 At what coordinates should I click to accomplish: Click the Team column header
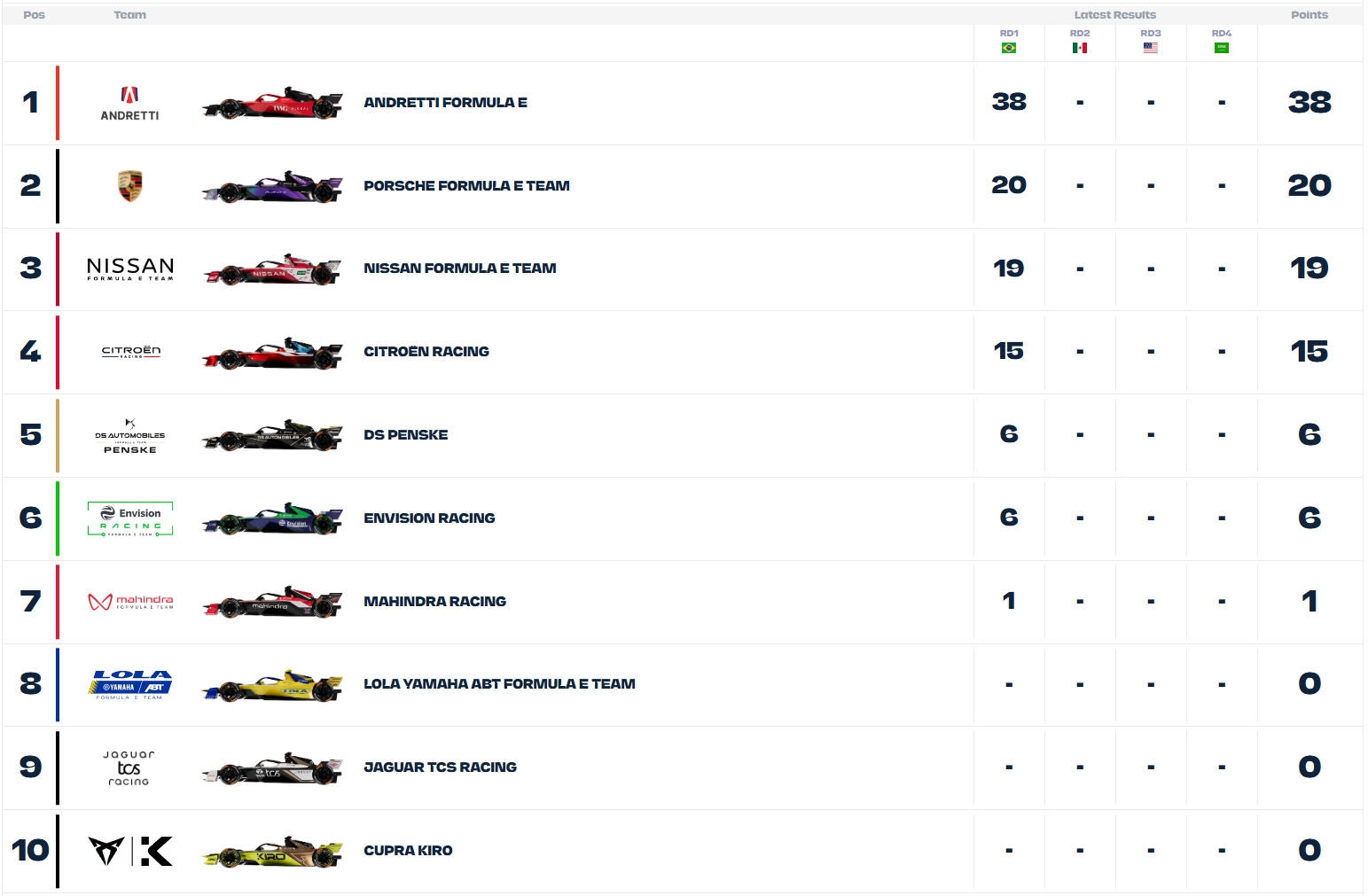[129, 15]
